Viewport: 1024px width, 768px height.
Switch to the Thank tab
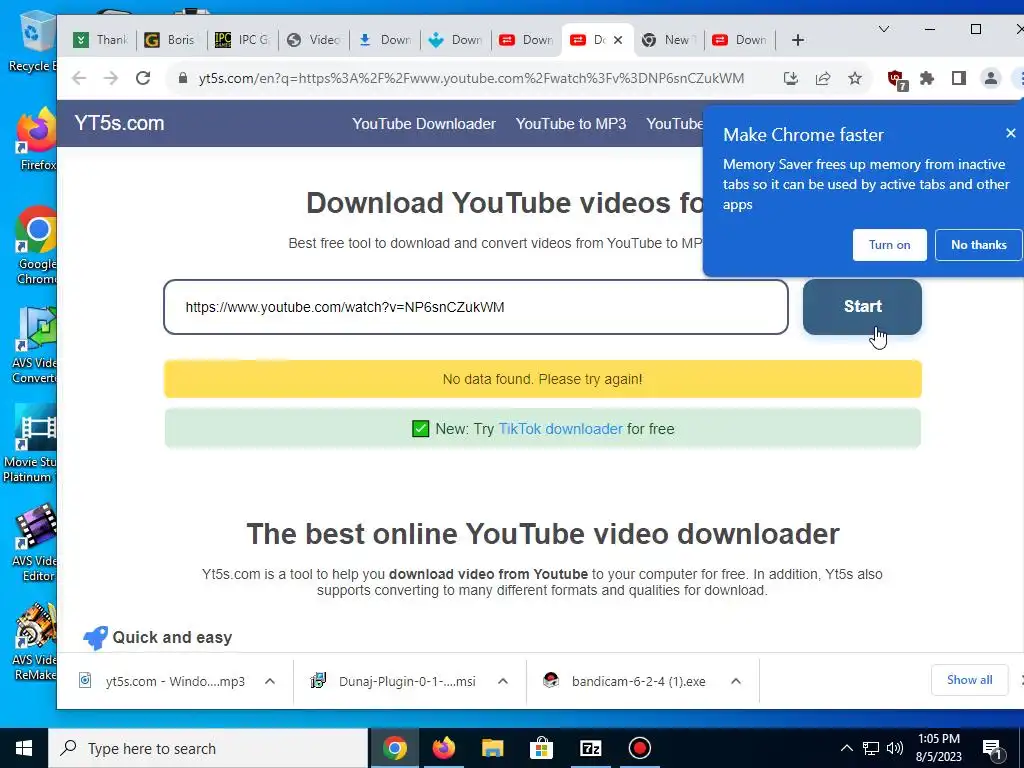click(101, 40)
